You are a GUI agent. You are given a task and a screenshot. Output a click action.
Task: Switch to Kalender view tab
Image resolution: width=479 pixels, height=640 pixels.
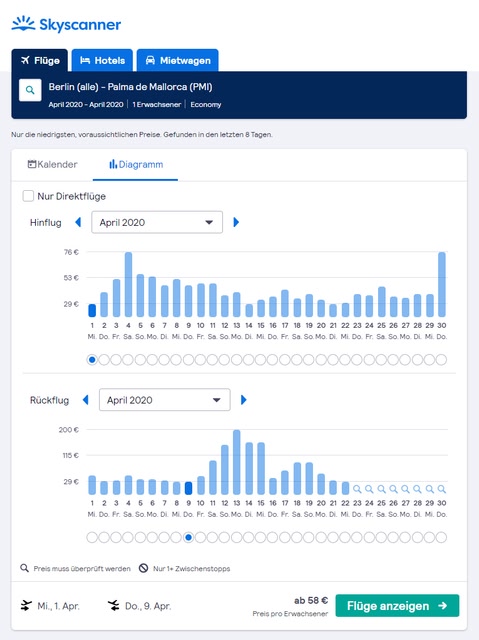[x=52, y=164]
